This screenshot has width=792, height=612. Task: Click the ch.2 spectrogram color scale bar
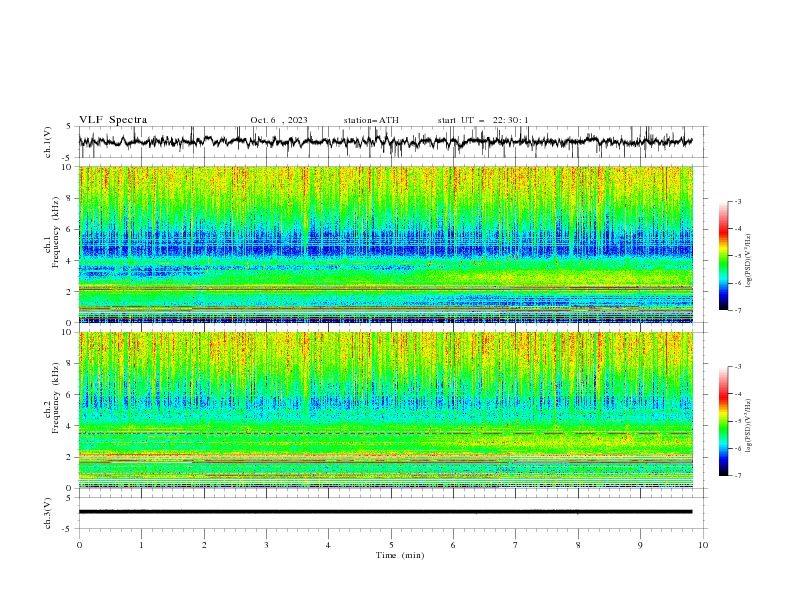pos(723,421)
